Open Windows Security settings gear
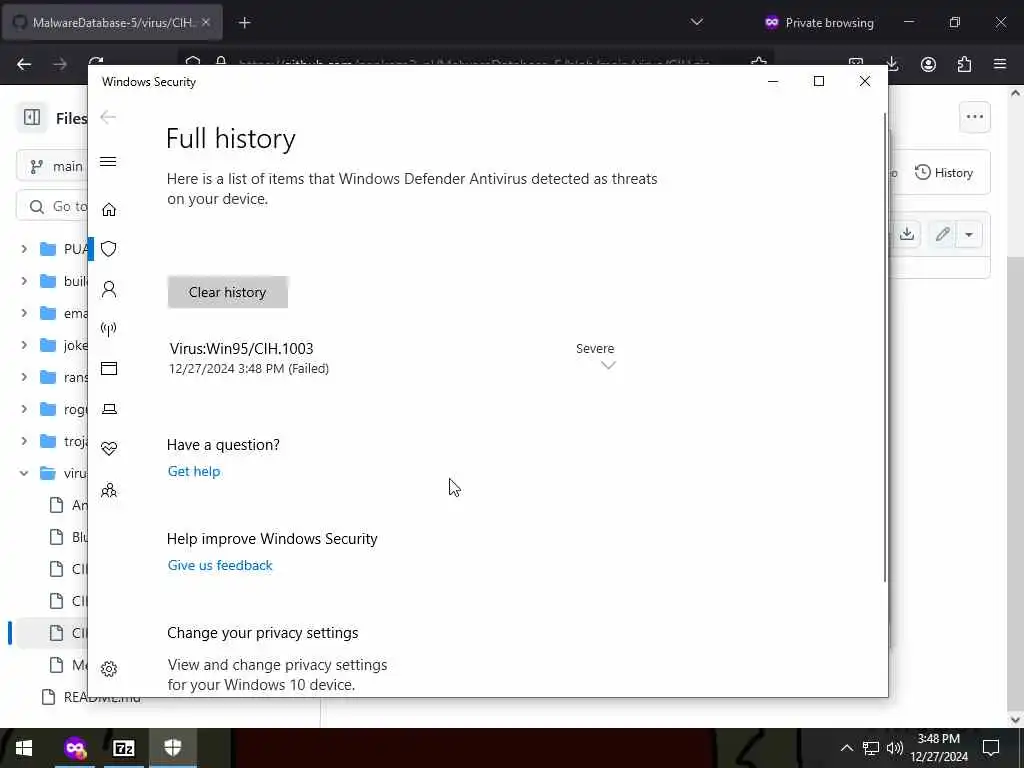The image size is (1024, 768). [x=109, y=669]
